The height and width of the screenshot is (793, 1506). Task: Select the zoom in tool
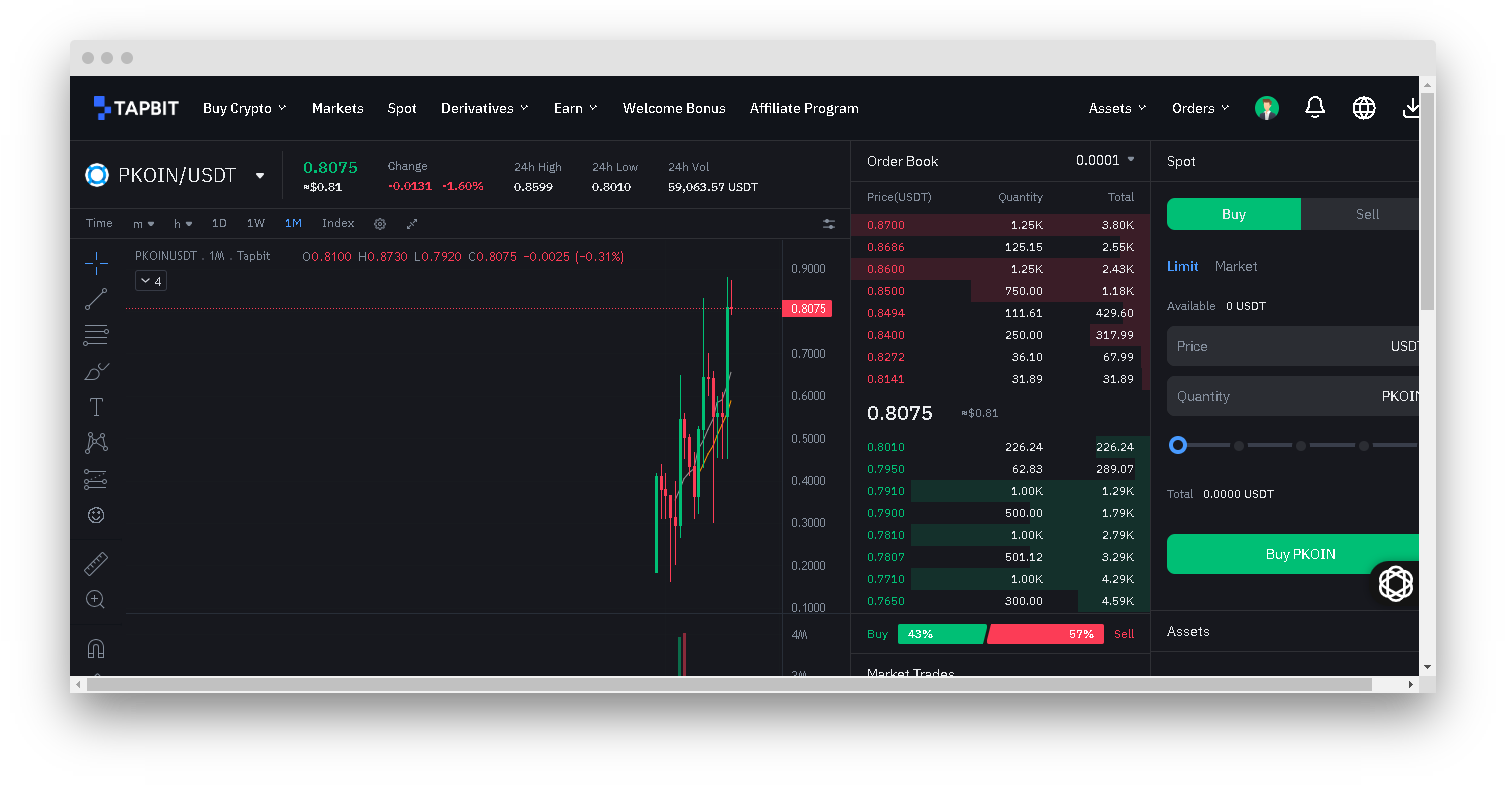coord(96,600)
